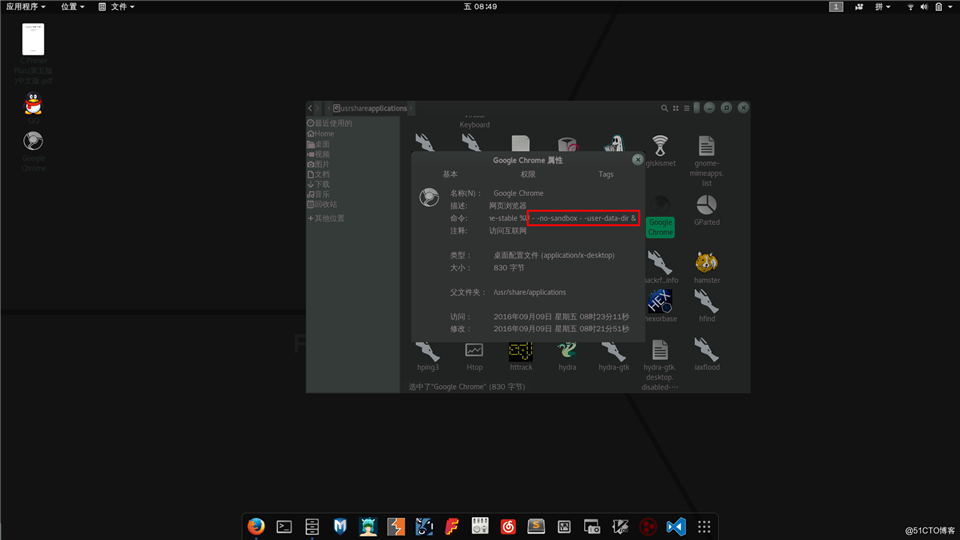This screenshot has height=540, width=960.
Task: Expand 其他位置 in the sidebar
Action: click(x=326, y=219)
